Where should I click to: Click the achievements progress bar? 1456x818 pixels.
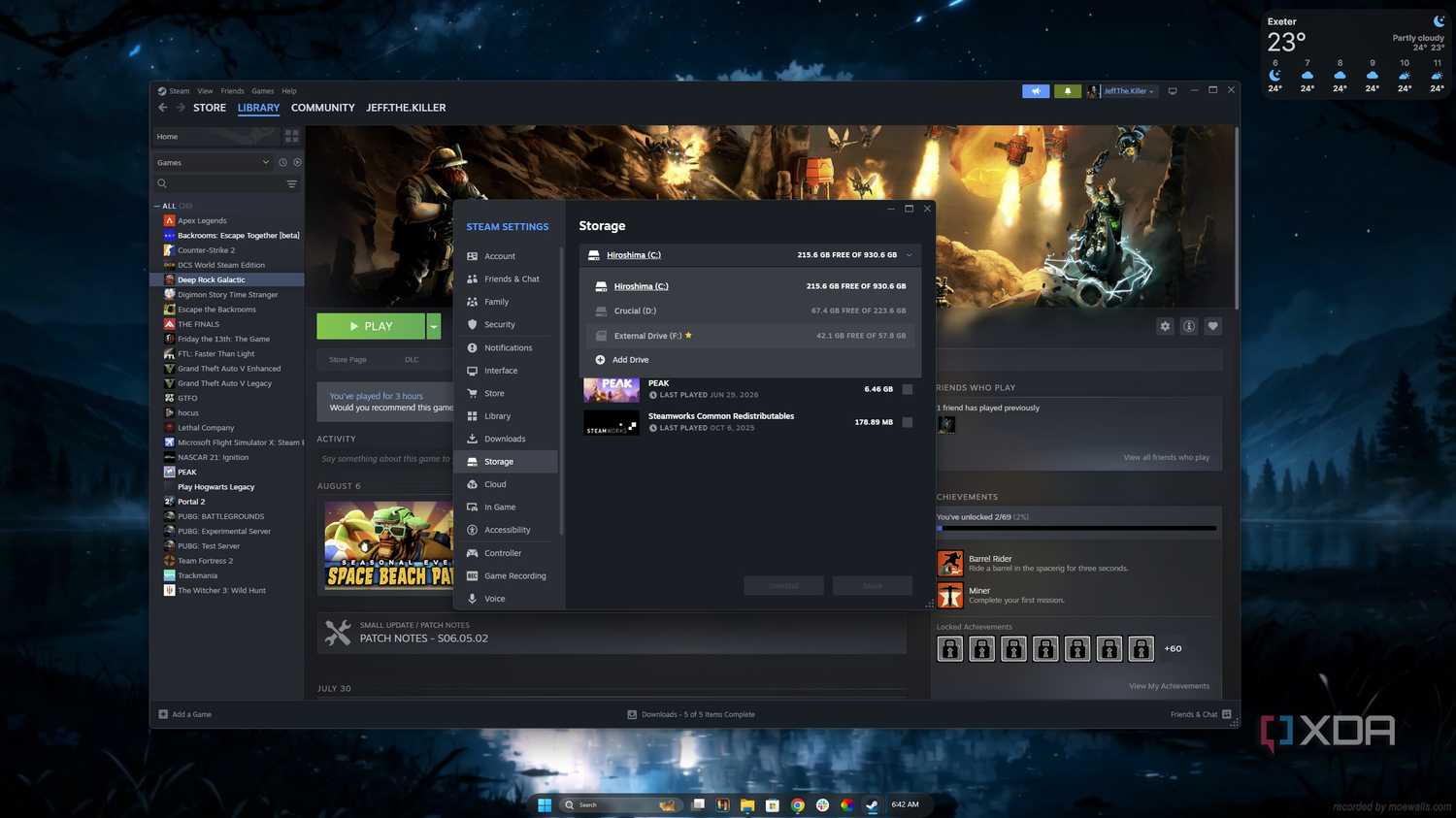click(1076, 529)
